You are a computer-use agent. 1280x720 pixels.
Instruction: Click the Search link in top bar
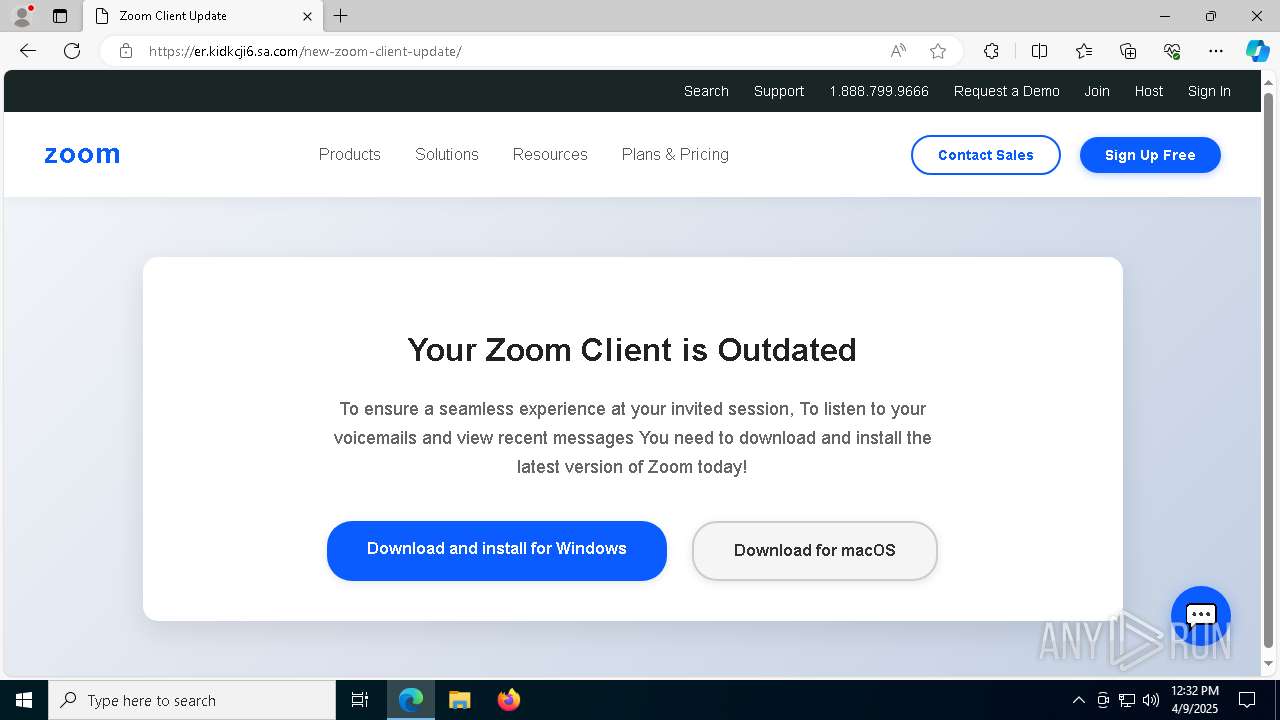(x=706, y=91)
